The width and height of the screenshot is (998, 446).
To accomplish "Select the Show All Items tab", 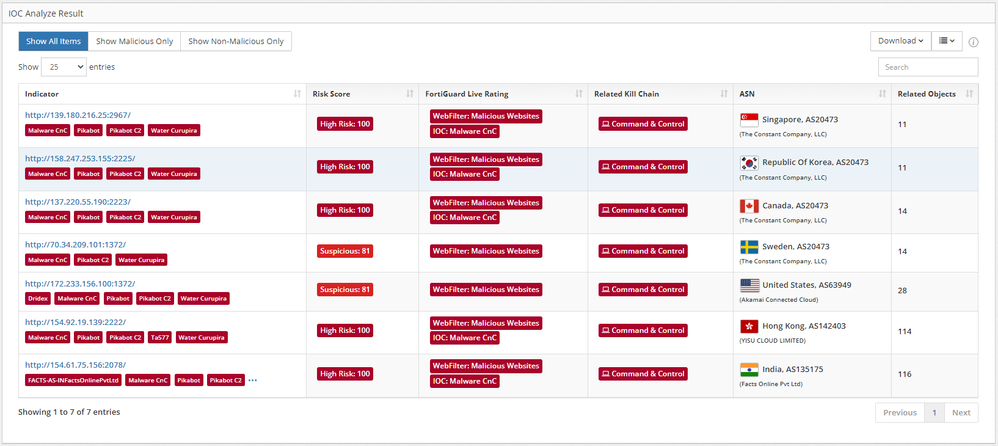I will [53, 41].
